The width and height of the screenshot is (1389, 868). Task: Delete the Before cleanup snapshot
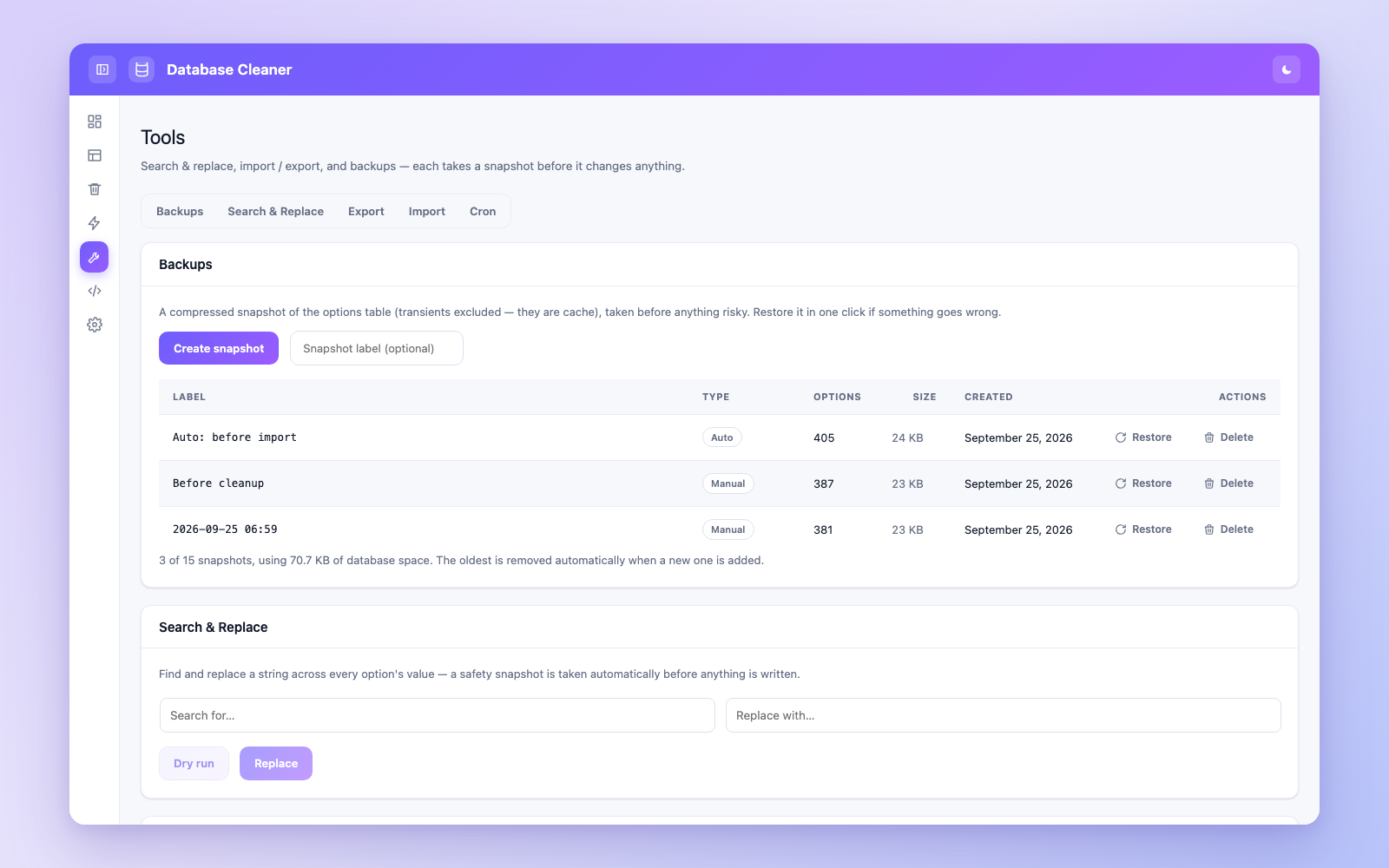(1228, 483)
